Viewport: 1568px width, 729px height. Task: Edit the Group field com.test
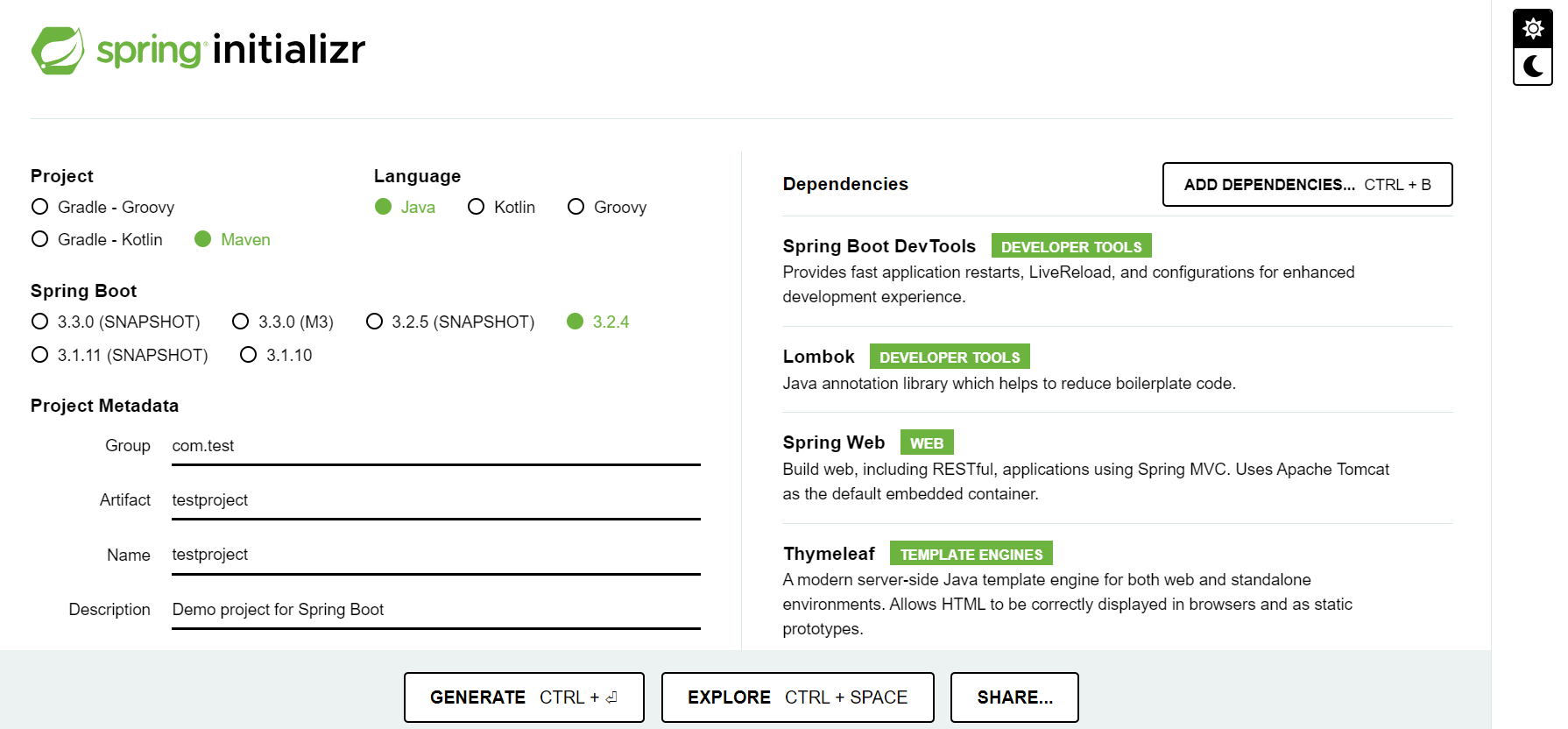coord(436,446)
